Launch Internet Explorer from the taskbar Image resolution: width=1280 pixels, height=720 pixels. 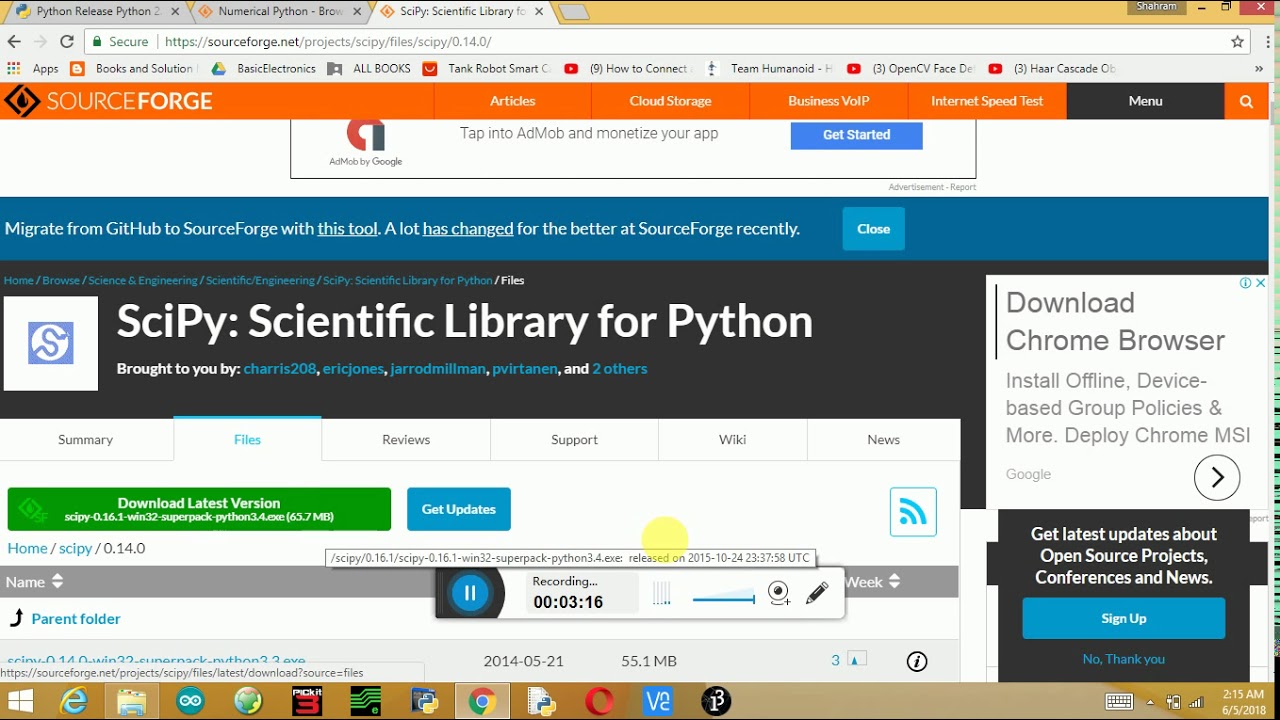(x=74, y=702)
